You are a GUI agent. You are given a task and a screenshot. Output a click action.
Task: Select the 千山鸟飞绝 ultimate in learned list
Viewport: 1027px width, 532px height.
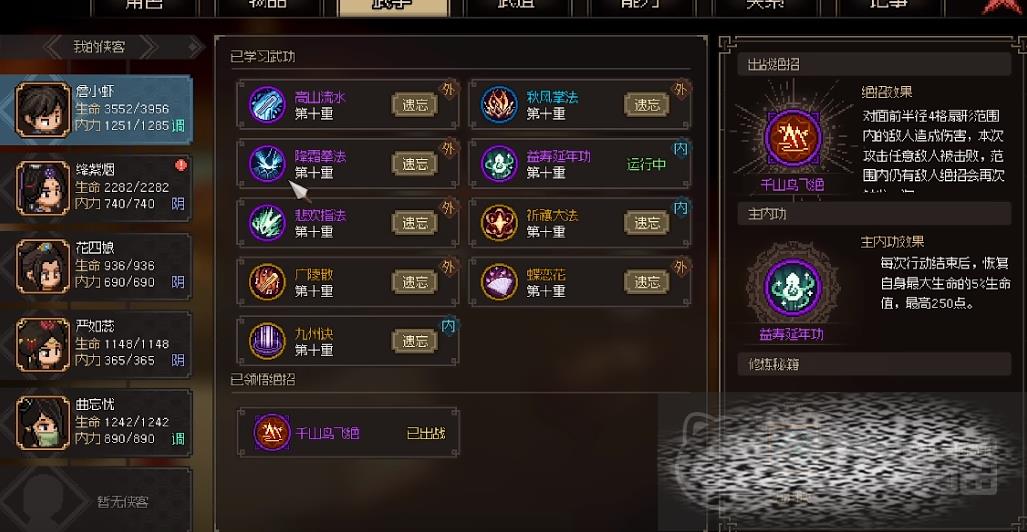pyautogui.click(x=348, y=432)
